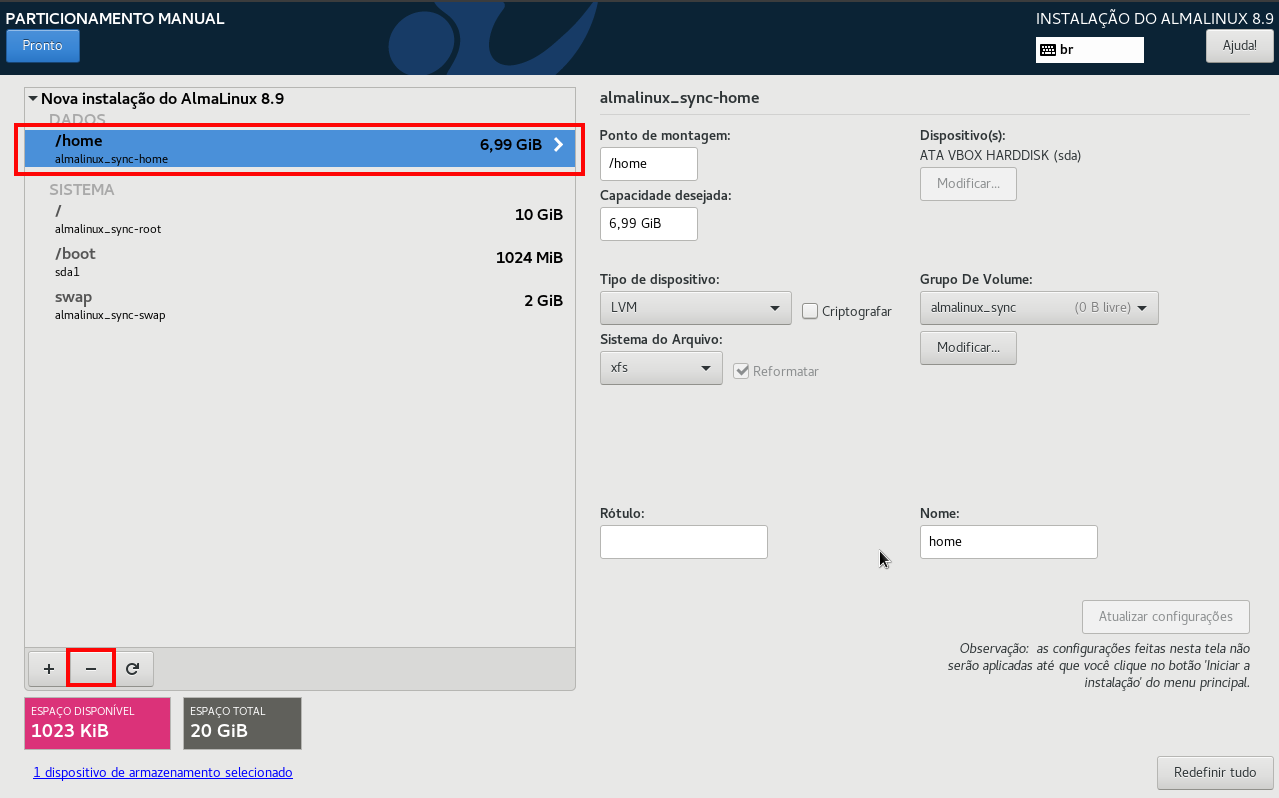
Task: Click the br keyboard layout indicator
Action: point(1089,49)
